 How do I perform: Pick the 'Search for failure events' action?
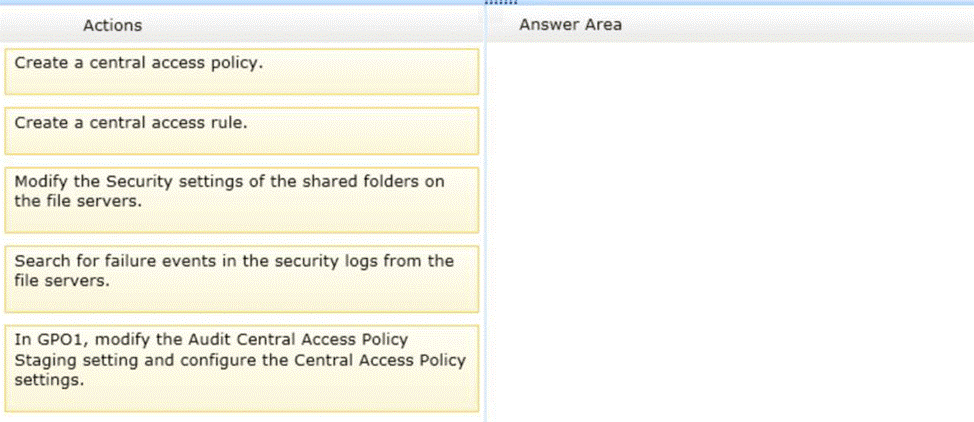241,278
